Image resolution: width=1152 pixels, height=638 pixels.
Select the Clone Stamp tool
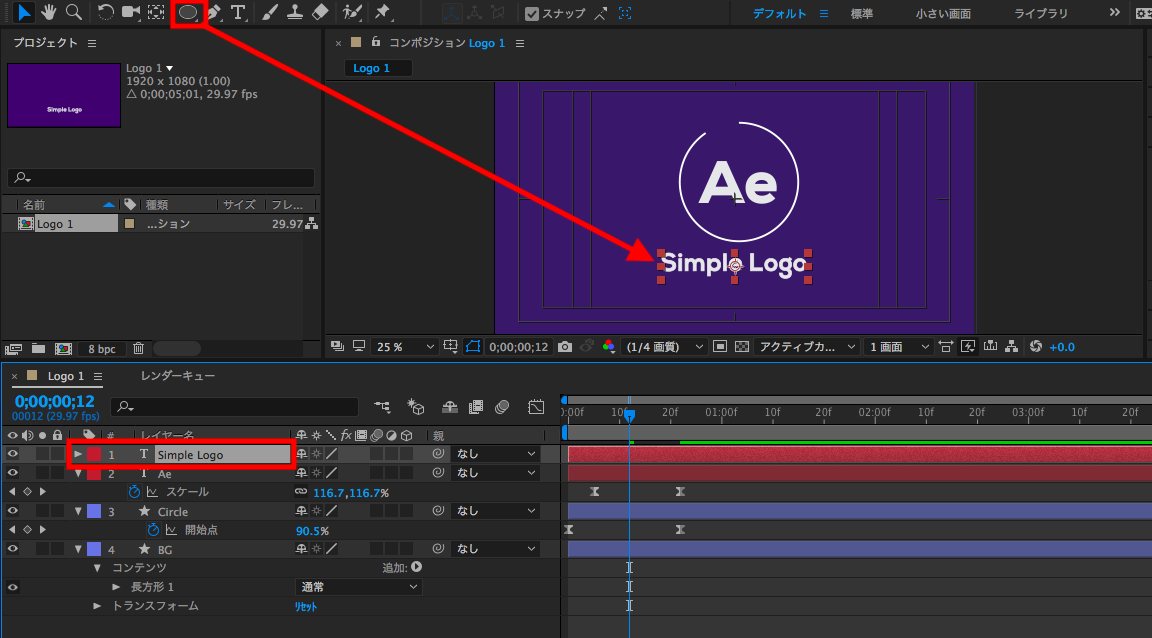295,12
